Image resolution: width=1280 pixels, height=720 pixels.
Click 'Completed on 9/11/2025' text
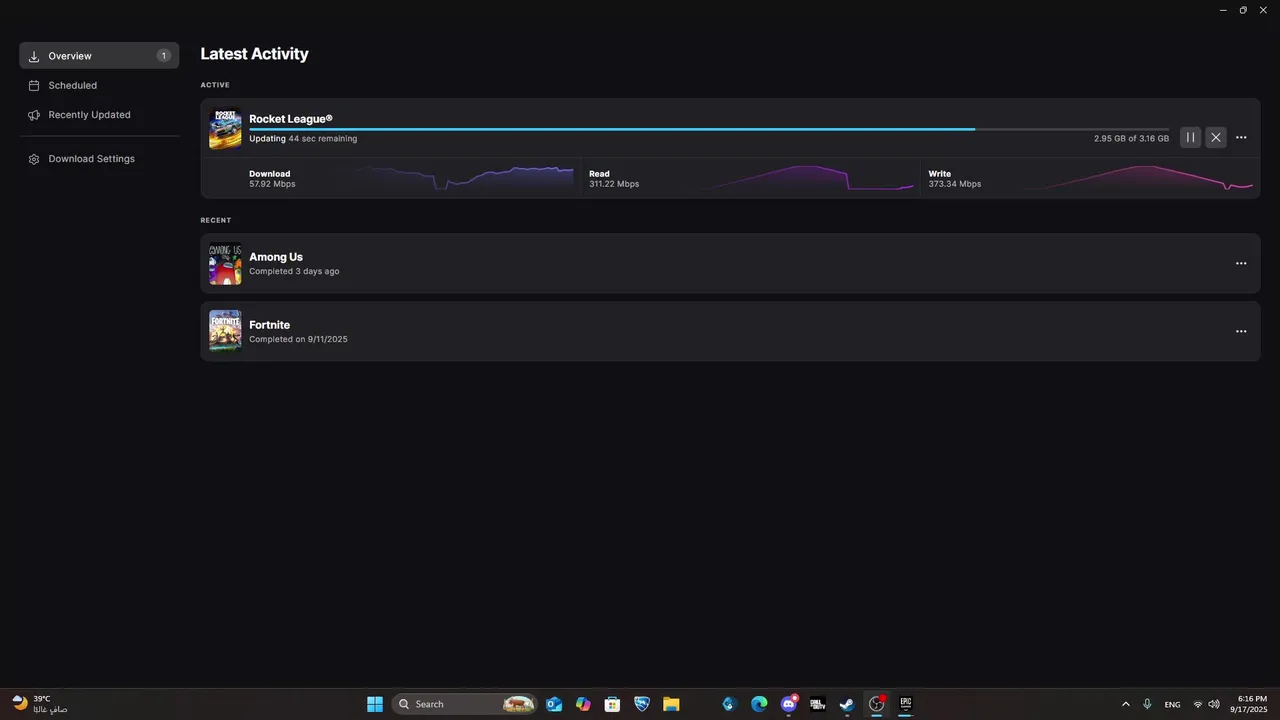[298, 340]
